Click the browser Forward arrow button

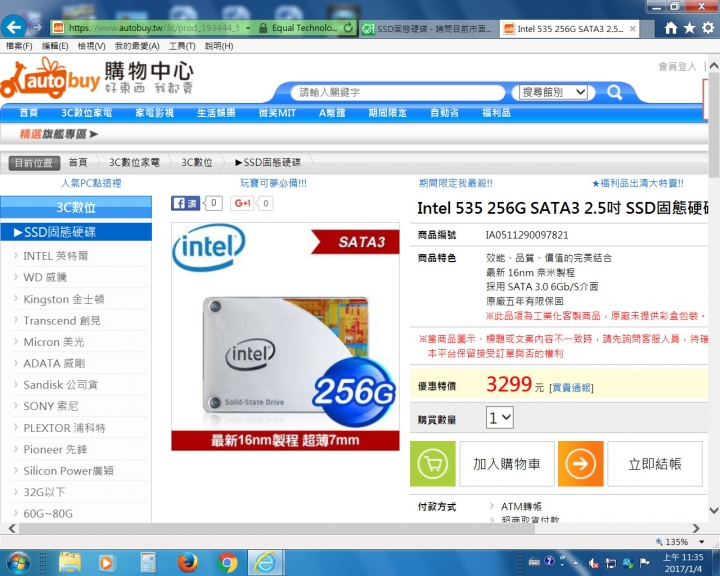coord(37,28)
